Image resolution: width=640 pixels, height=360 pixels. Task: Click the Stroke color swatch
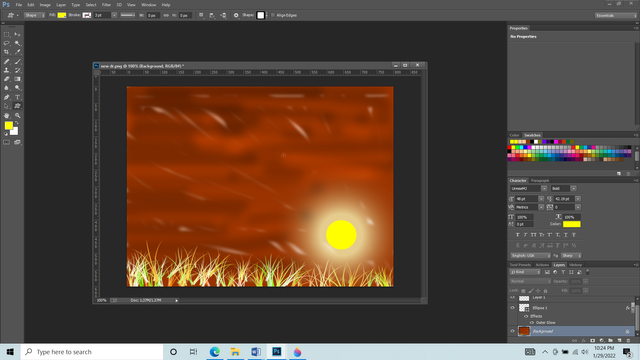[x=87, y=15]
